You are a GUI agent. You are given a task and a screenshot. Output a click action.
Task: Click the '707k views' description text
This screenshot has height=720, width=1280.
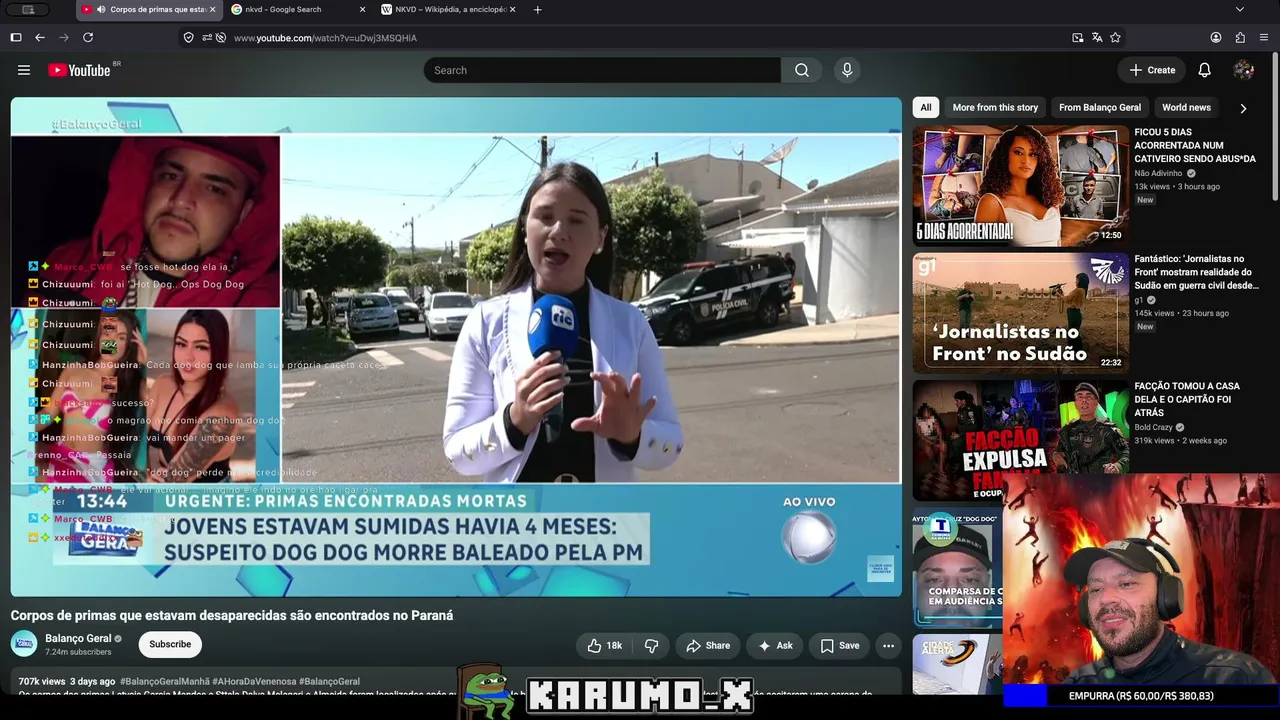tap(42, 682)
